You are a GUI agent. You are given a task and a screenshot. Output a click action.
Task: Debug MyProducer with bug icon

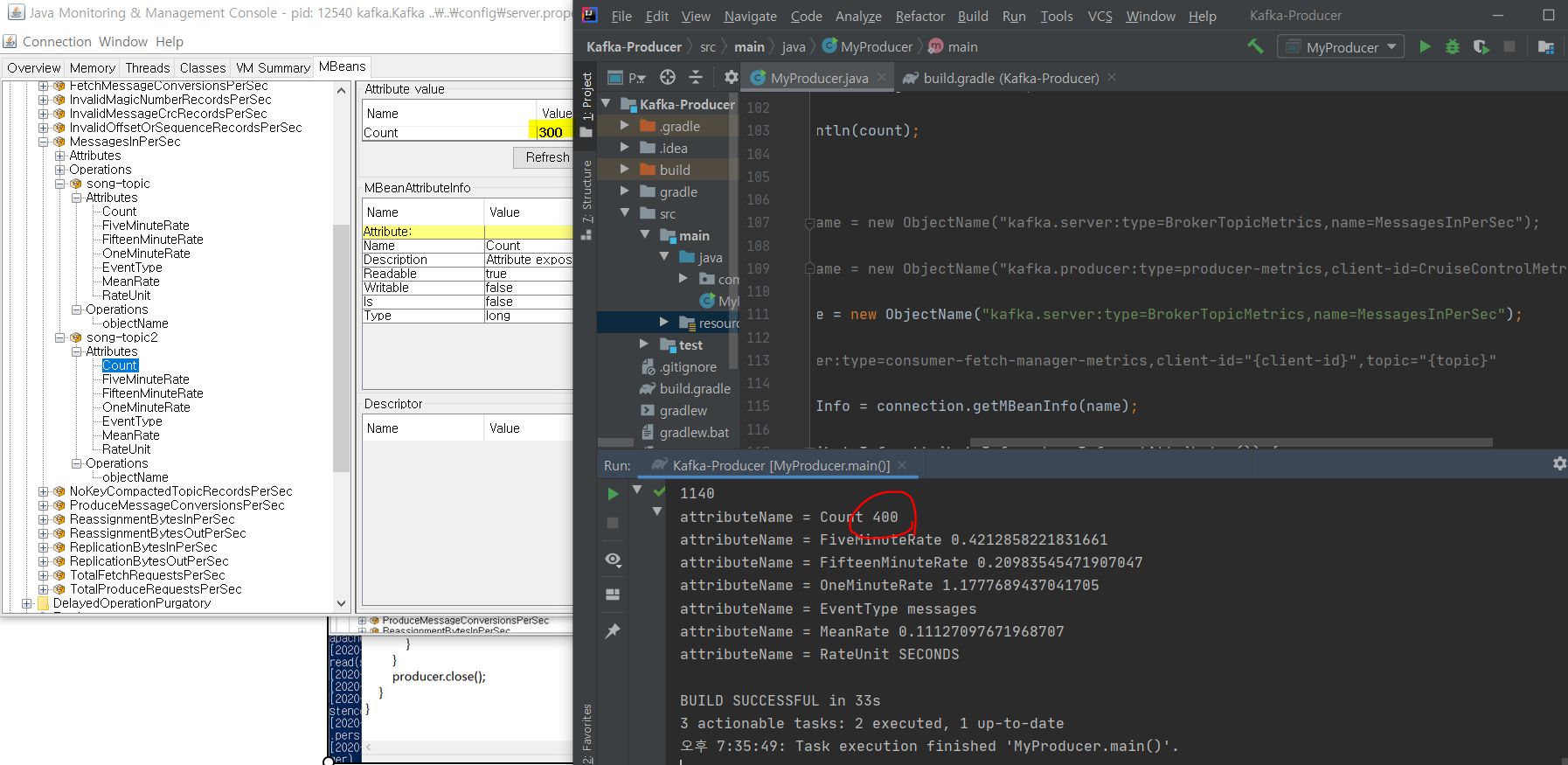point(1453,46)
